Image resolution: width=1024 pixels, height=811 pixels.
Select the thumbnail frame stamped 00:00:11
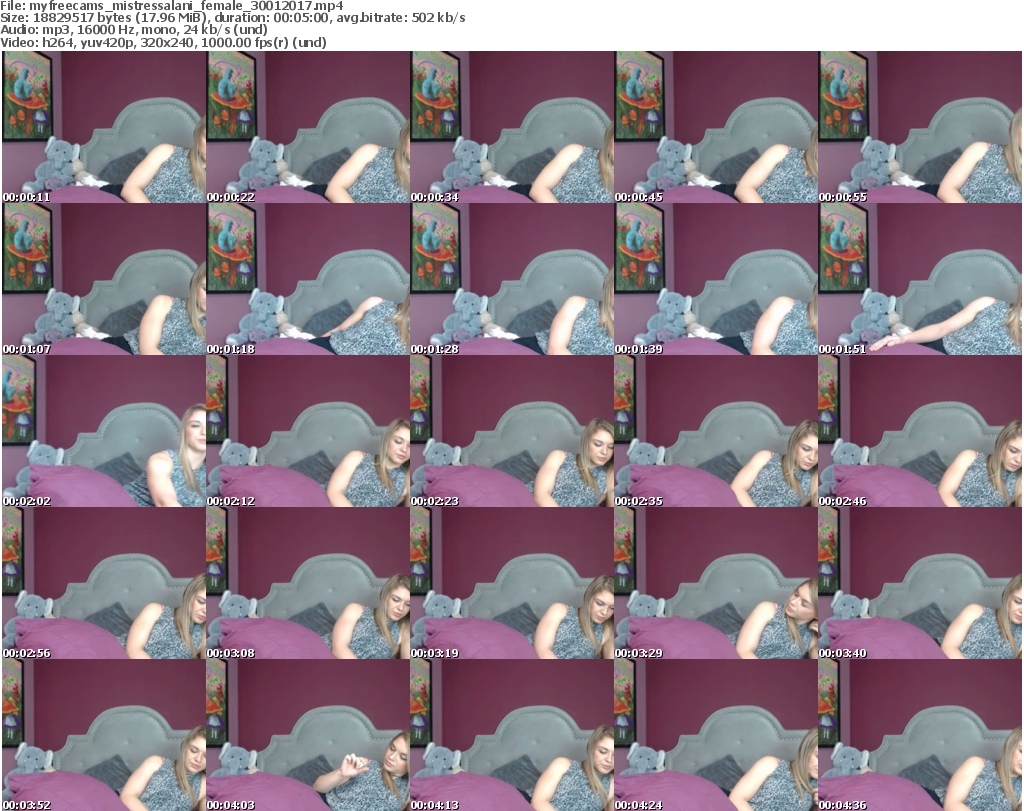(104, 127)
